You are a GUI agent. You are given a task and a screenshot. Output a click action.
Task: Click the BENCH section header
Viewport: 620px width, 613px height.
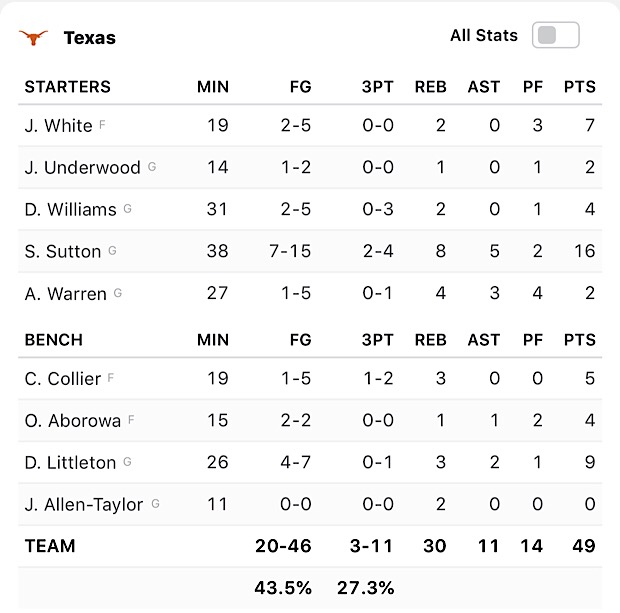[54, 340]
